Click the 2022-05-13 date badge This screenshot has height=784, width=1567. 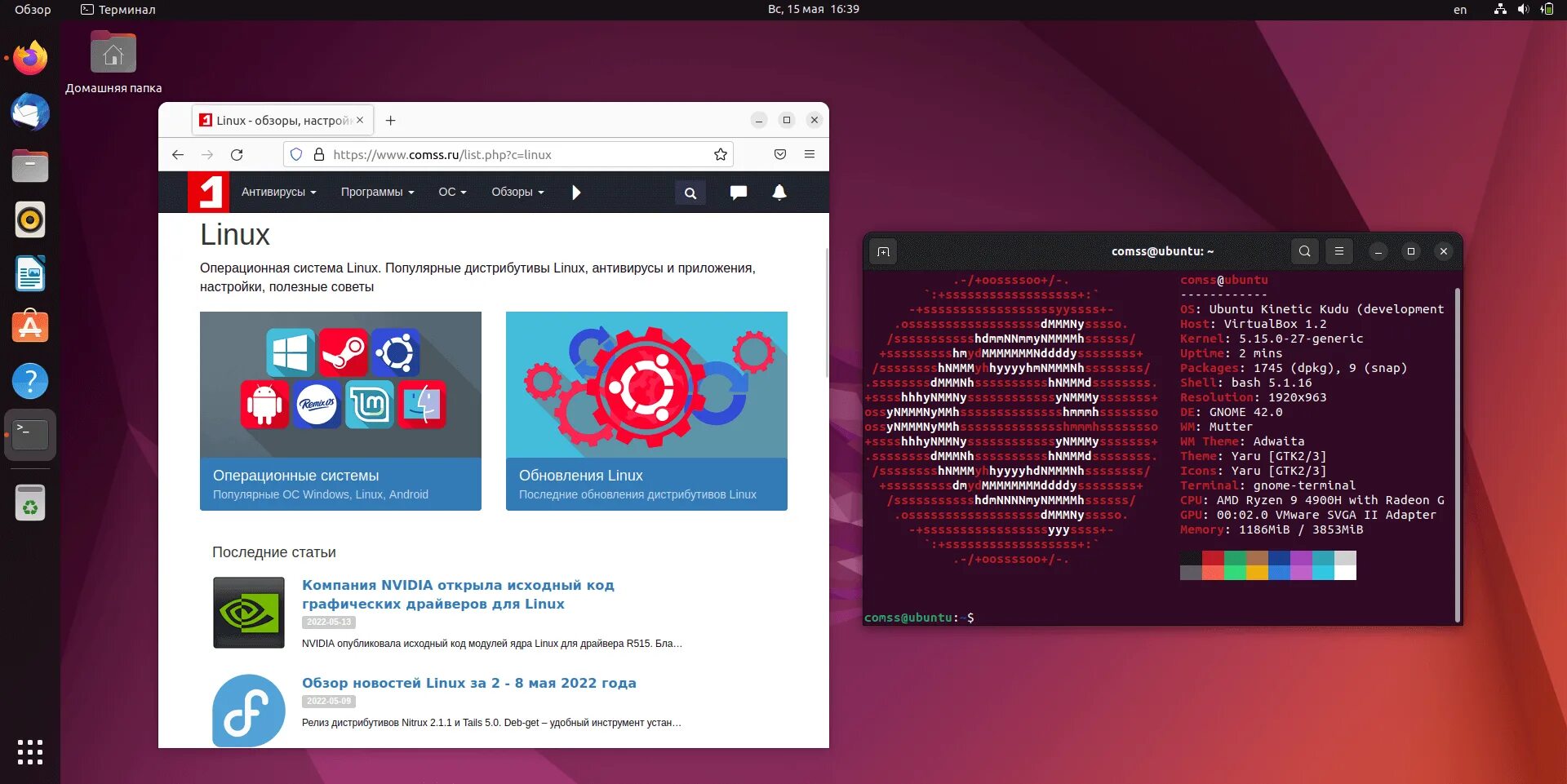pos(329,622)
